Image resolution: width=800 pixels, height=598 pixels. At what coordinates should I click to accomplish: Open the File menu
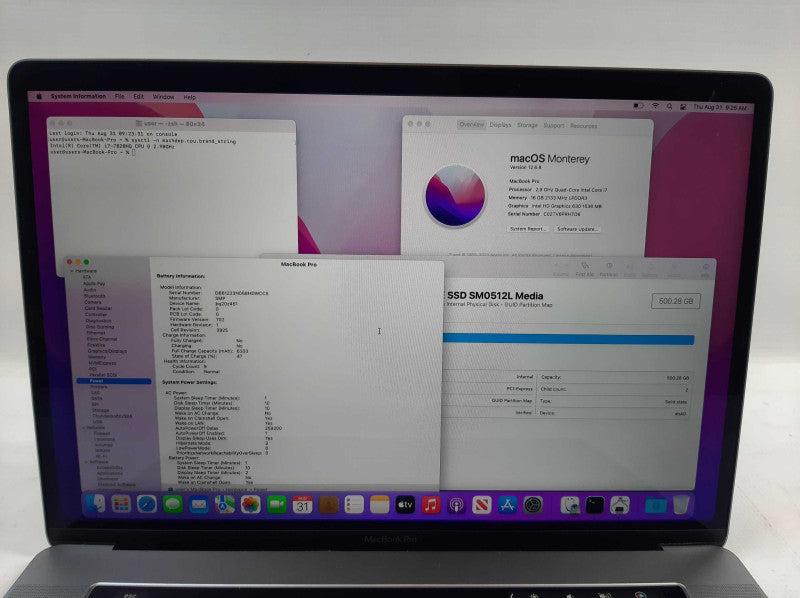coord(119,96)
